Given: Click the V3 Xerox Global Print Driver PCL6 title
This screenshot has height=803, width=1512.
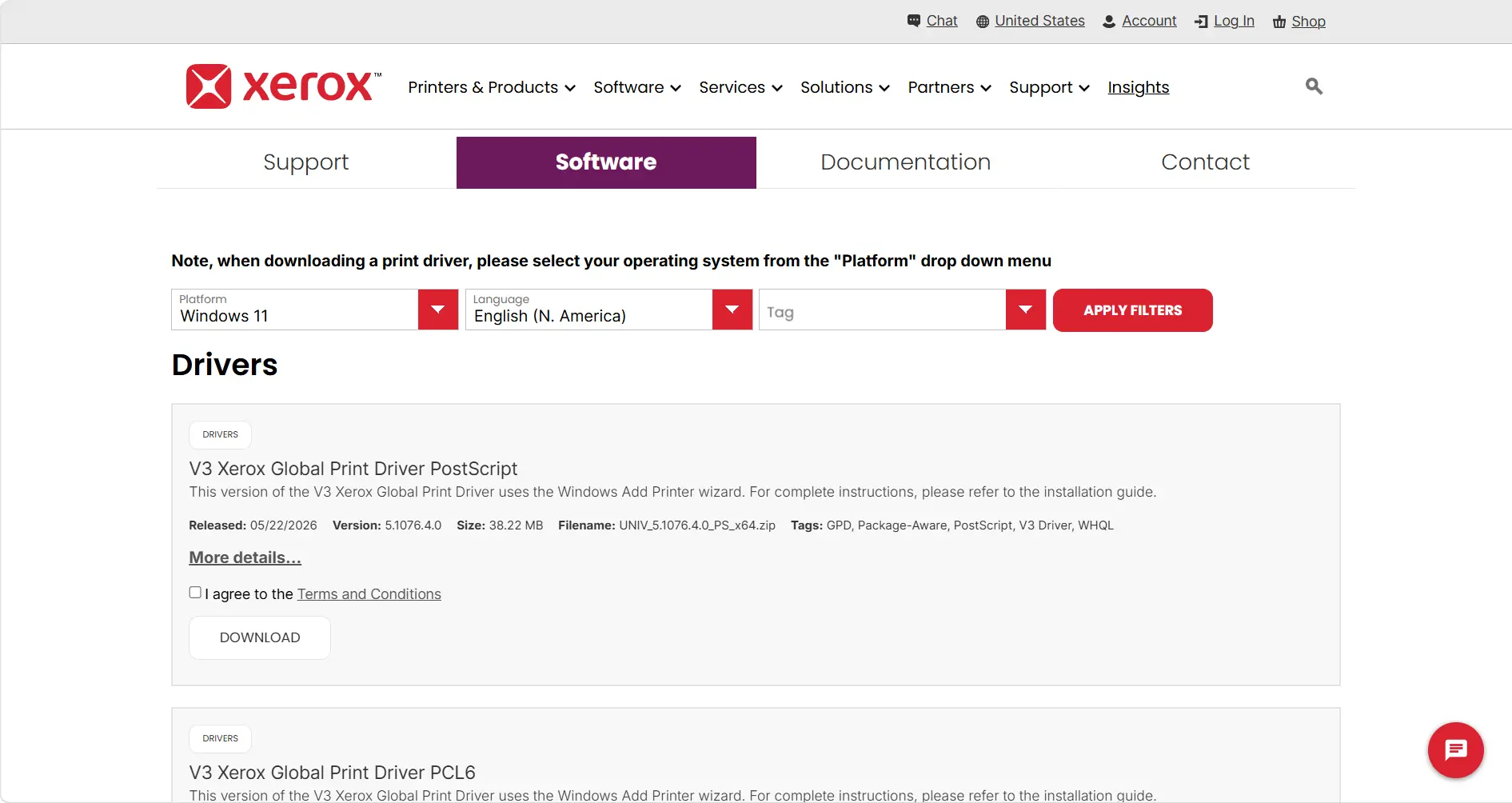Looking at the screenshot, I should pos(332,773).
